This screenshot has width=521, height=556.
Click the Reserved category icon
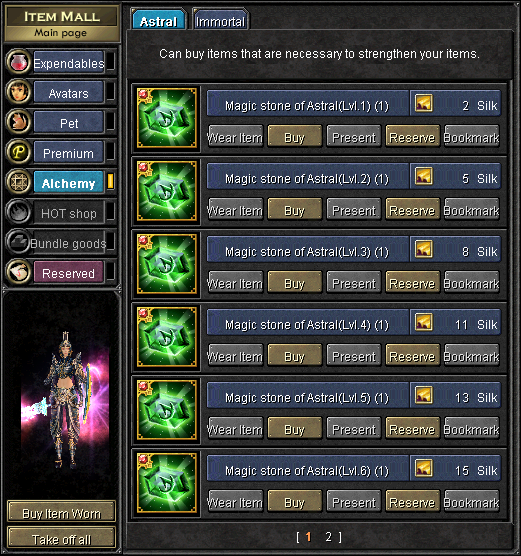[18, 272]
